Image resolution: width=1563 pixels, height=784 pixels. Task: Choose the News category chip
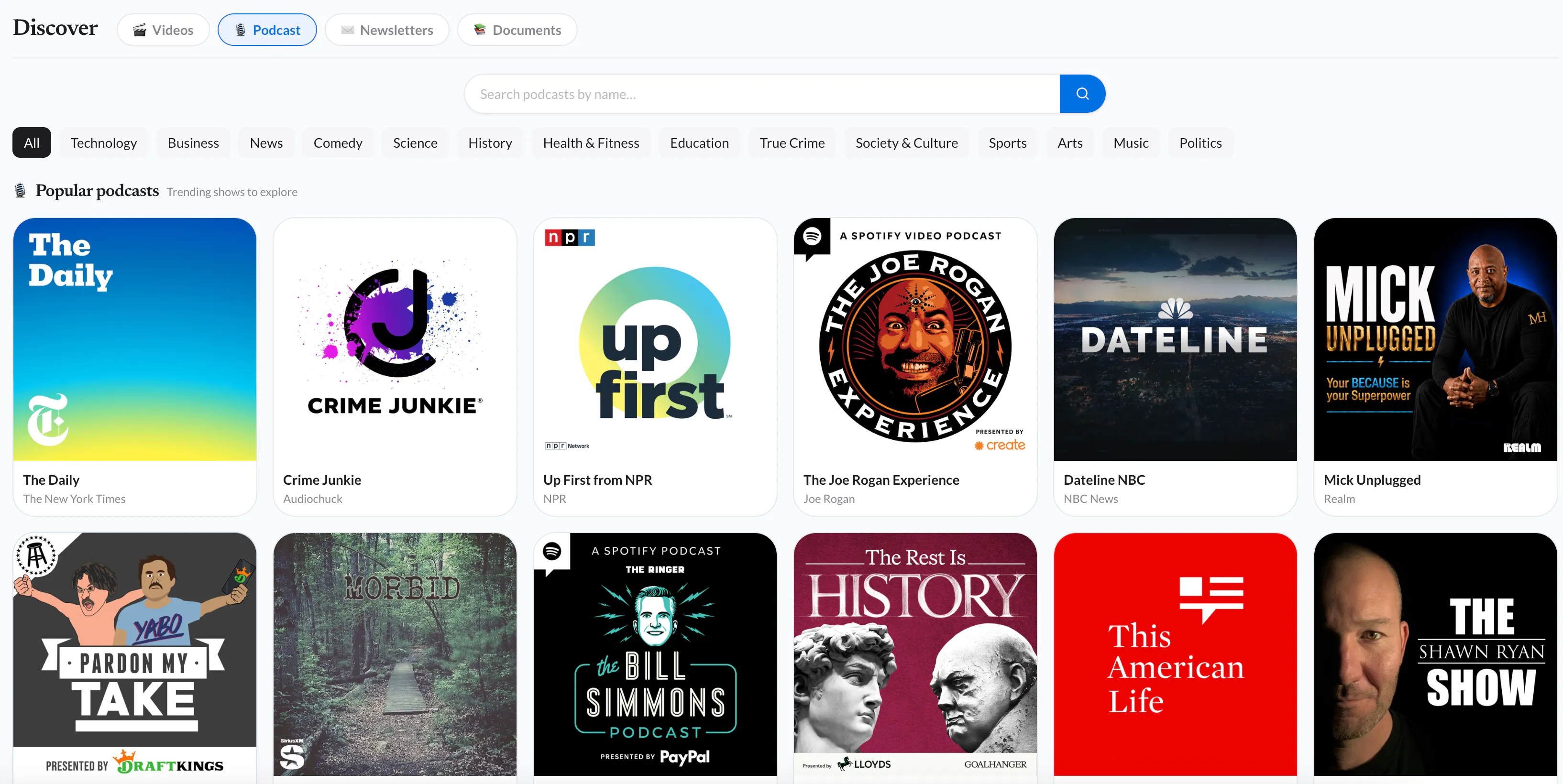coord(266,142)
